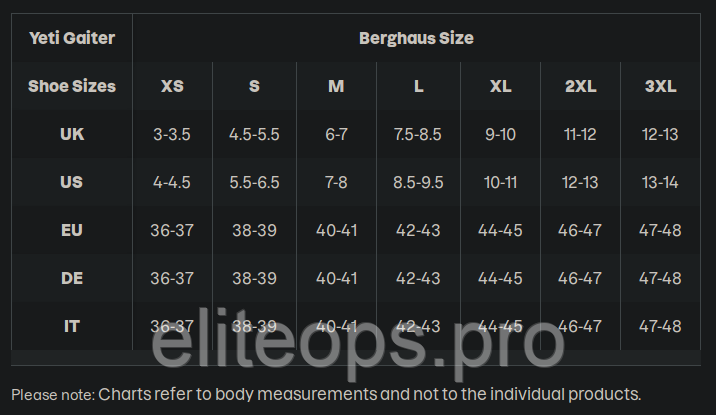Click the DE 46-47 cell under 2XL
This screenshot has width=716, height=415.
(580, 278)
